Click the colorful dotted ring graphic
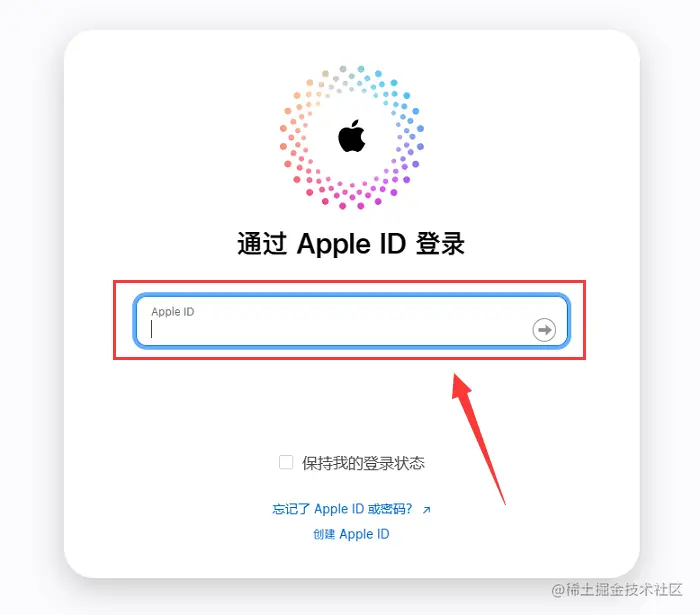This screenshot has height=615, width=700. (352, 137)
